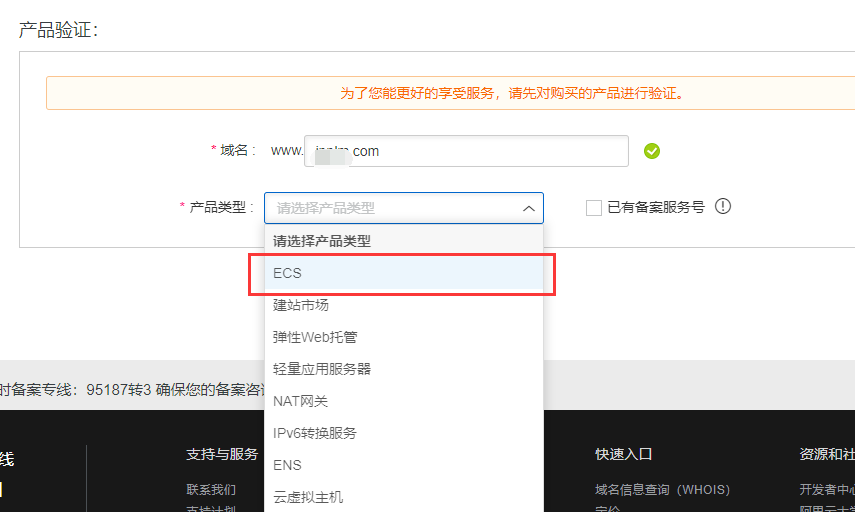The width and height of the screenshot is (855, 512).
Task: Click the green domain validation checkmark icon
Action: [652, 151]
